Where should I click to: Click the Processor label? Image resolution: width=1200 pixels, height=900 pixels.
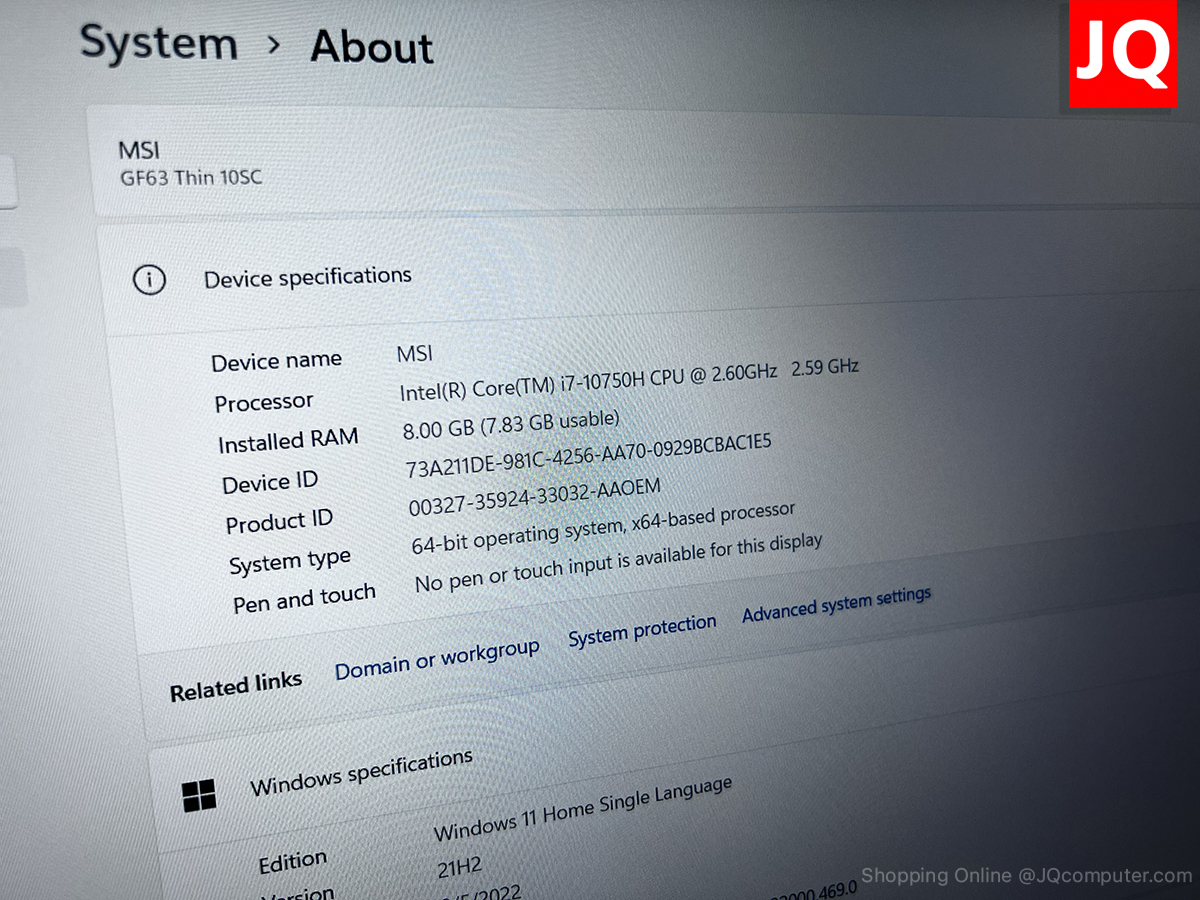click(264, 402)
